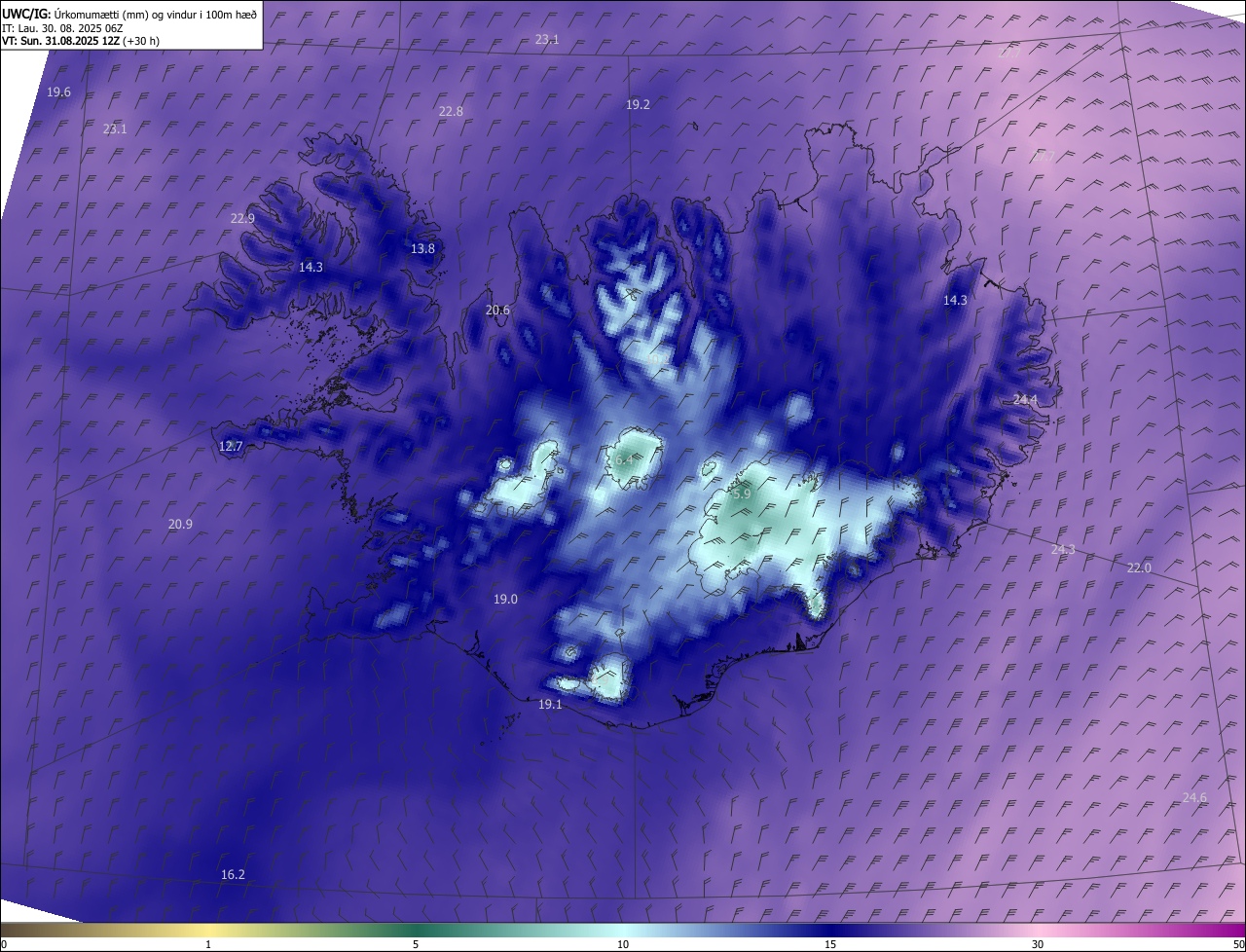Viewport: 1246px width, 952px height.
Task: Select the initial time line 'IT: Lau. 30. 08. 2025 06Z'
Action: pos(62,28)
